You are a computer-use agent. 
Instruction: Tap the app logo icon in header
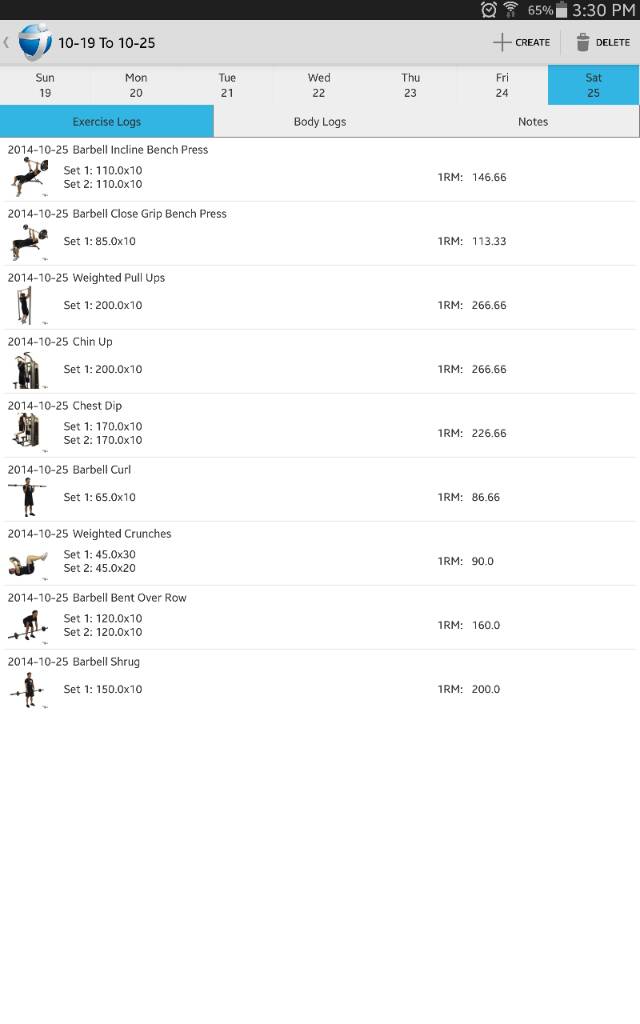pyautogui.click(x=34, y=42)
